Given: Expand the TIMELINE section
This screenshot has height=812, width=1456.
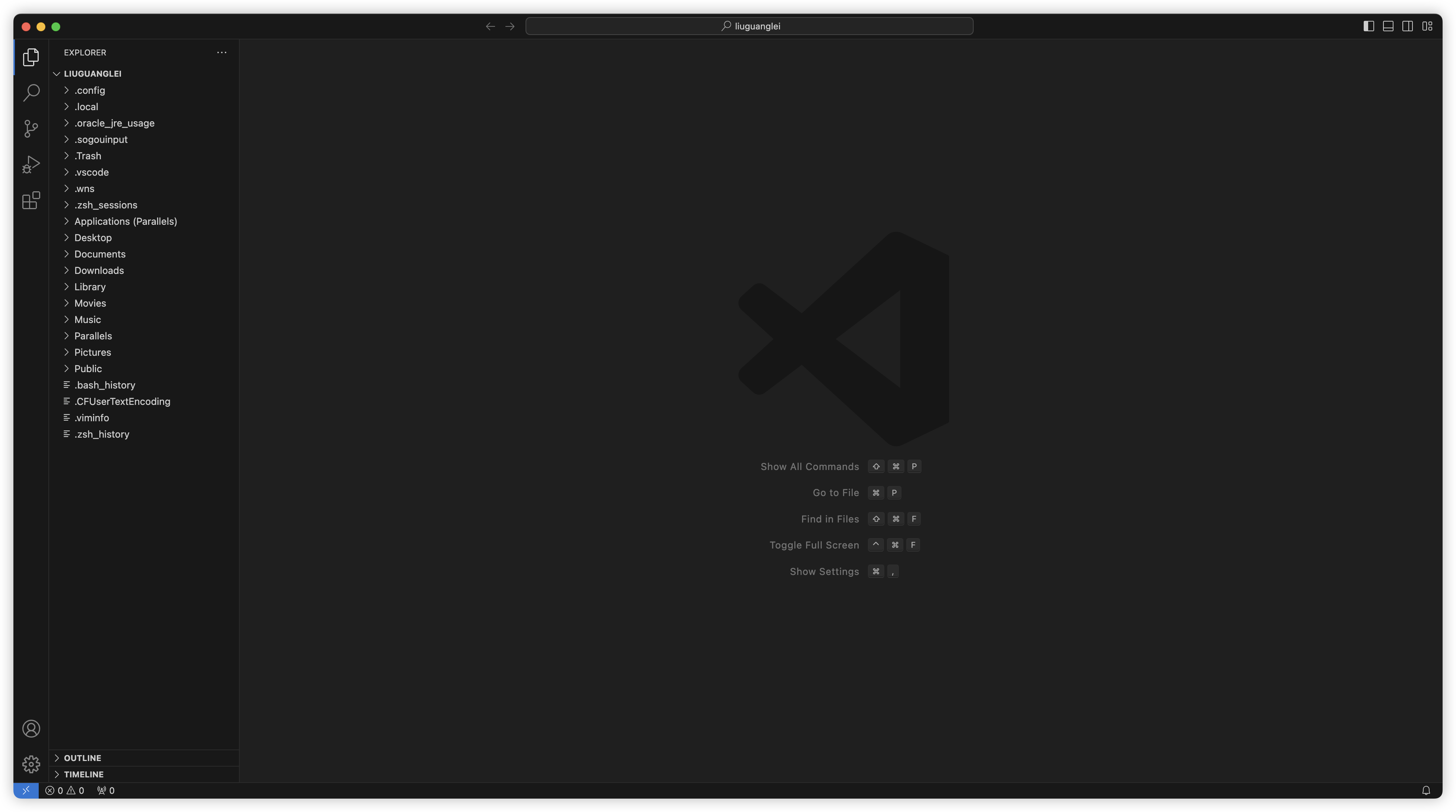Looking at the screenshot, I should coord(84,774).
